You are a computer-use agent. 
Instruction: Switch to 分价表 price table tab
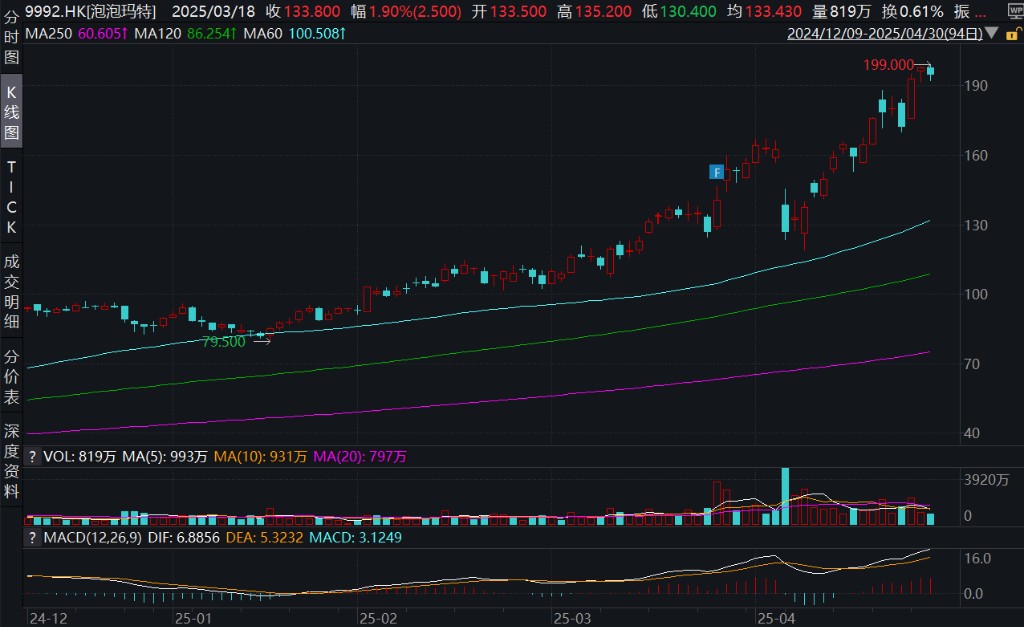(x=12, y=376)
